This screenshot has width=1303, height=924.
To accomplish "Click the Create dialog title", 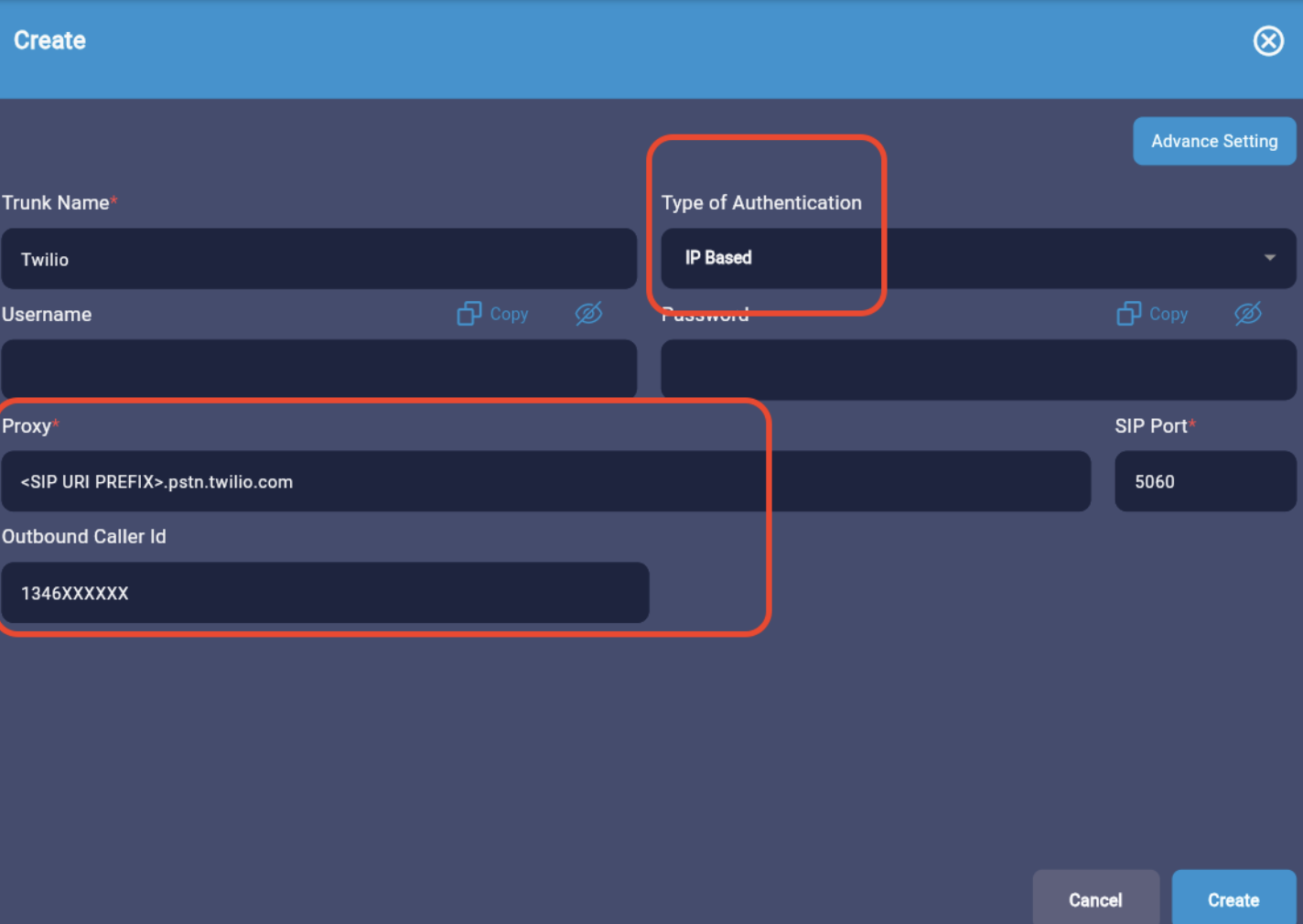I will (48, 40).
